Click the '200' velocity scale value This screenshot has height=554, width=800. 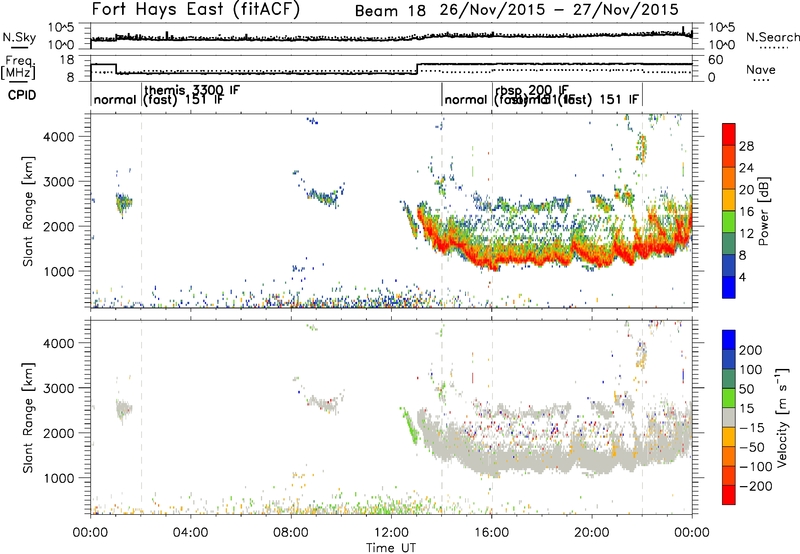[x=751, y=350]
